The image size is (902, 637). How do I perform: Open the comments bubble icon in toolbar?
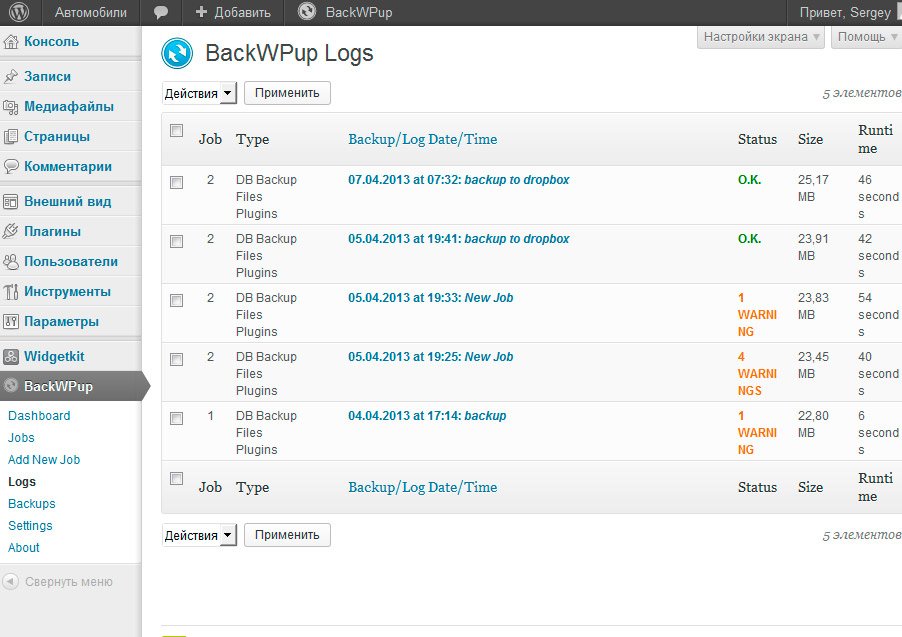click(x=160, y=12)
